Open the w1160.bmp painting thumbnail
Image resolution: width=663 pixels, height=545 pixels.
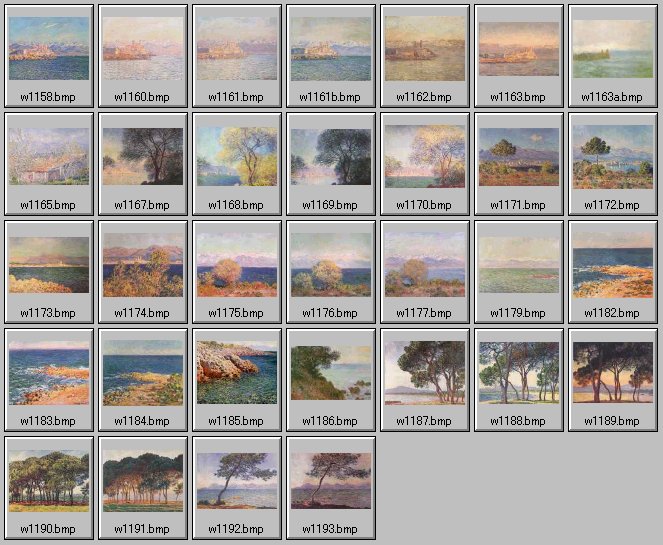143,52
